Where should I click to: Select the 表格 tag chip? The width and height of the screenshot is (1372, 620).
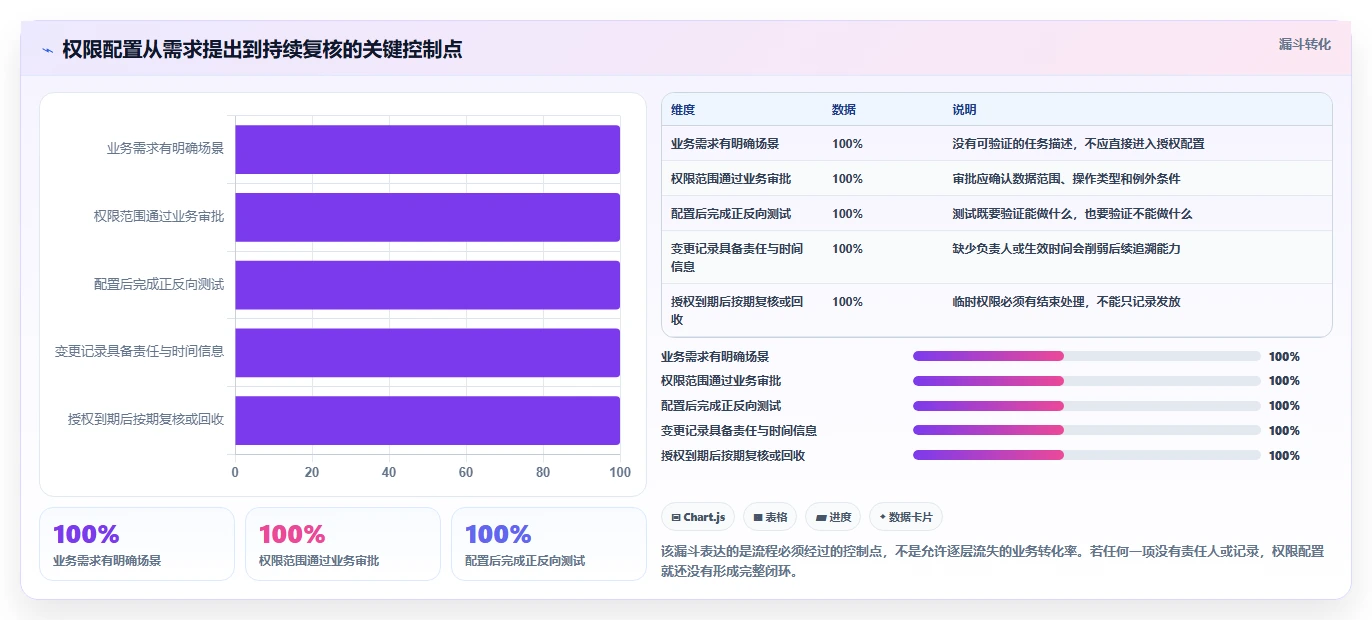click(x=770, y=517)
